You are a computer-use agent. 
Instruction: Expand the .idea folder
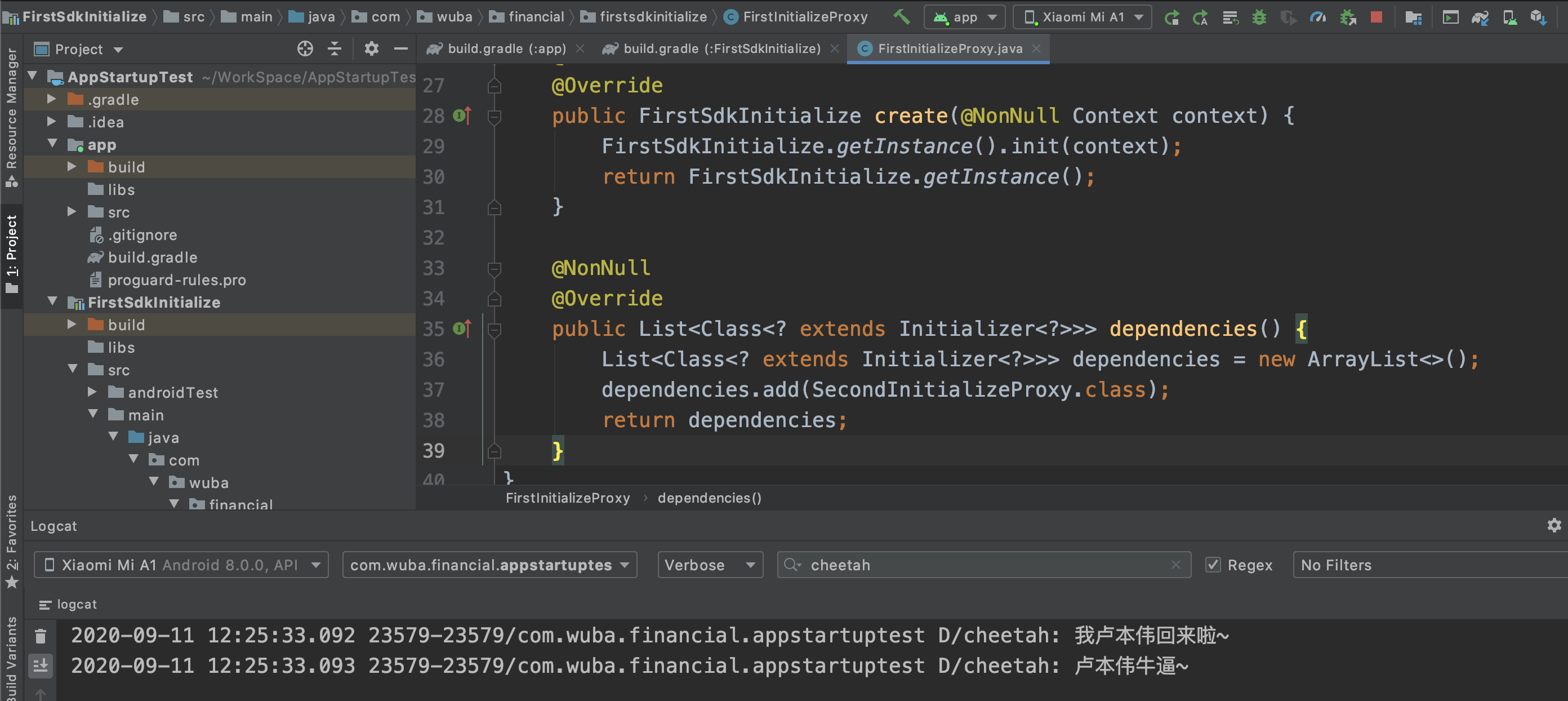[52, 121]
